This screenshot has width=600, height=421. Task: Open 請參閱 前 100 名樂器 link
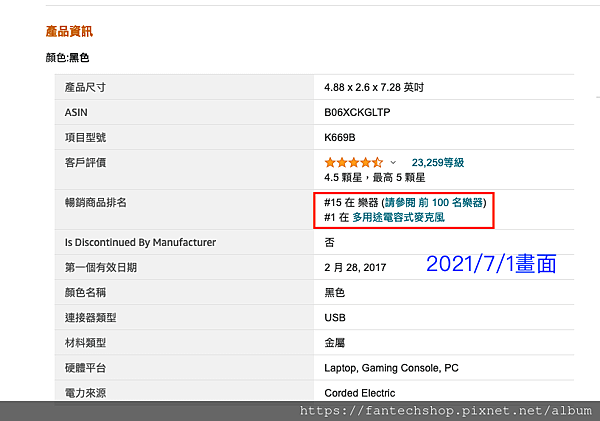pyautogui.click(x=434, y=202)
